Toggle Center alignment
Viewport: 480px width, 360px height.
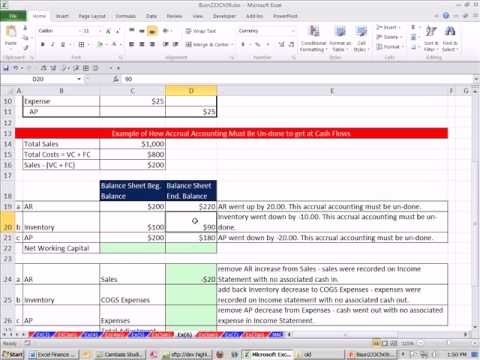142,44
